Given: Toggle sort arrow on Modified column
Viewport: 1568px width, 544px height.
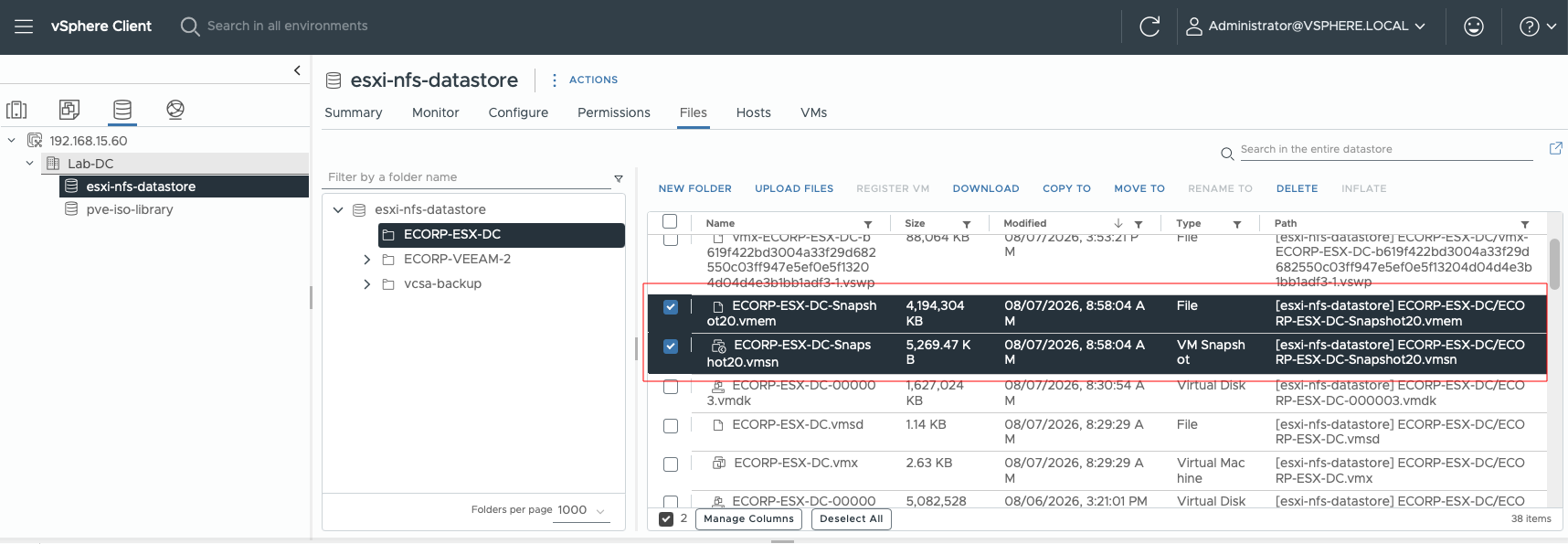Looking at the screenshot, I should tap(1118, 223).
